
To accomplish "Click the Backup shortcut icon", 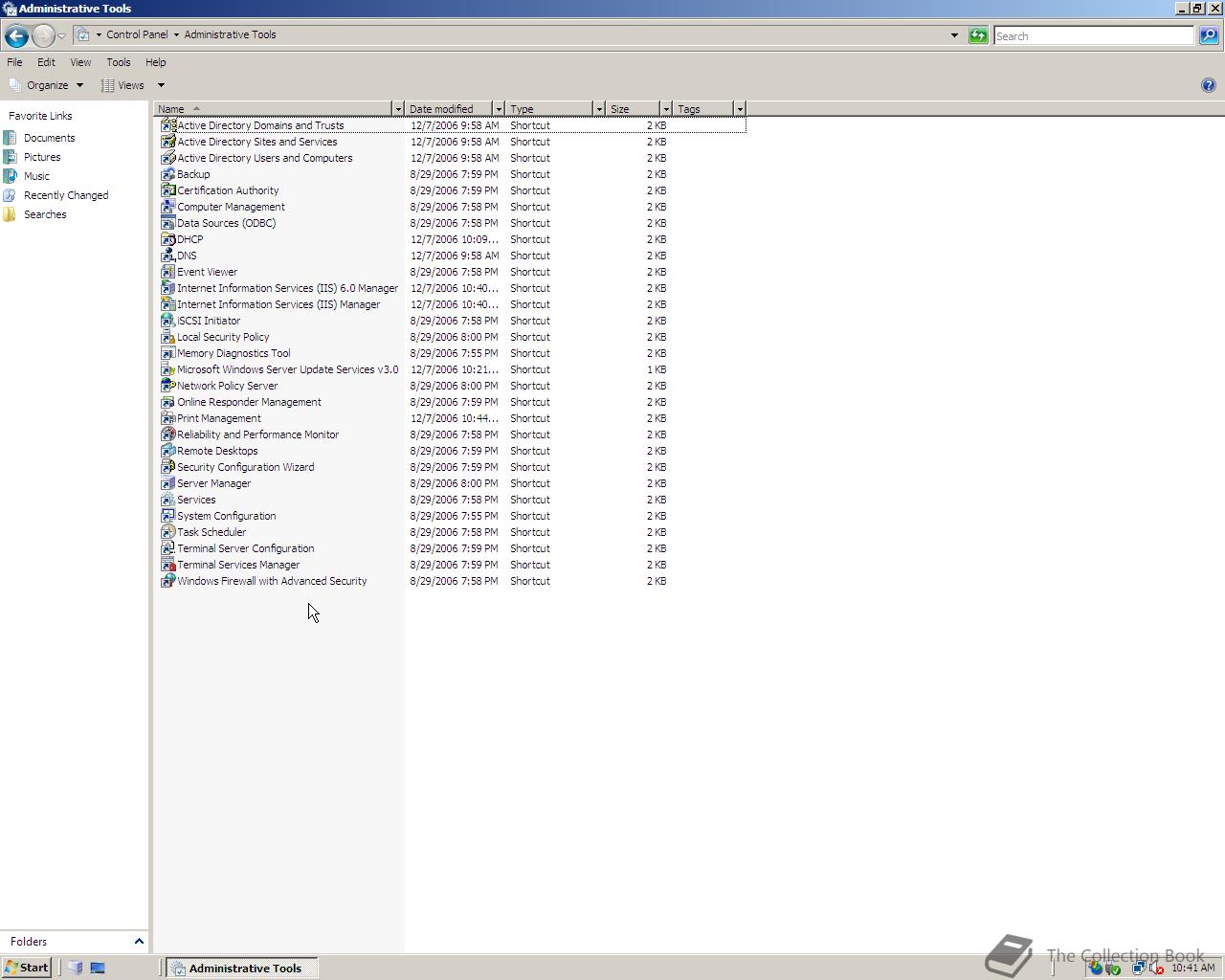I will click(167, 174).
